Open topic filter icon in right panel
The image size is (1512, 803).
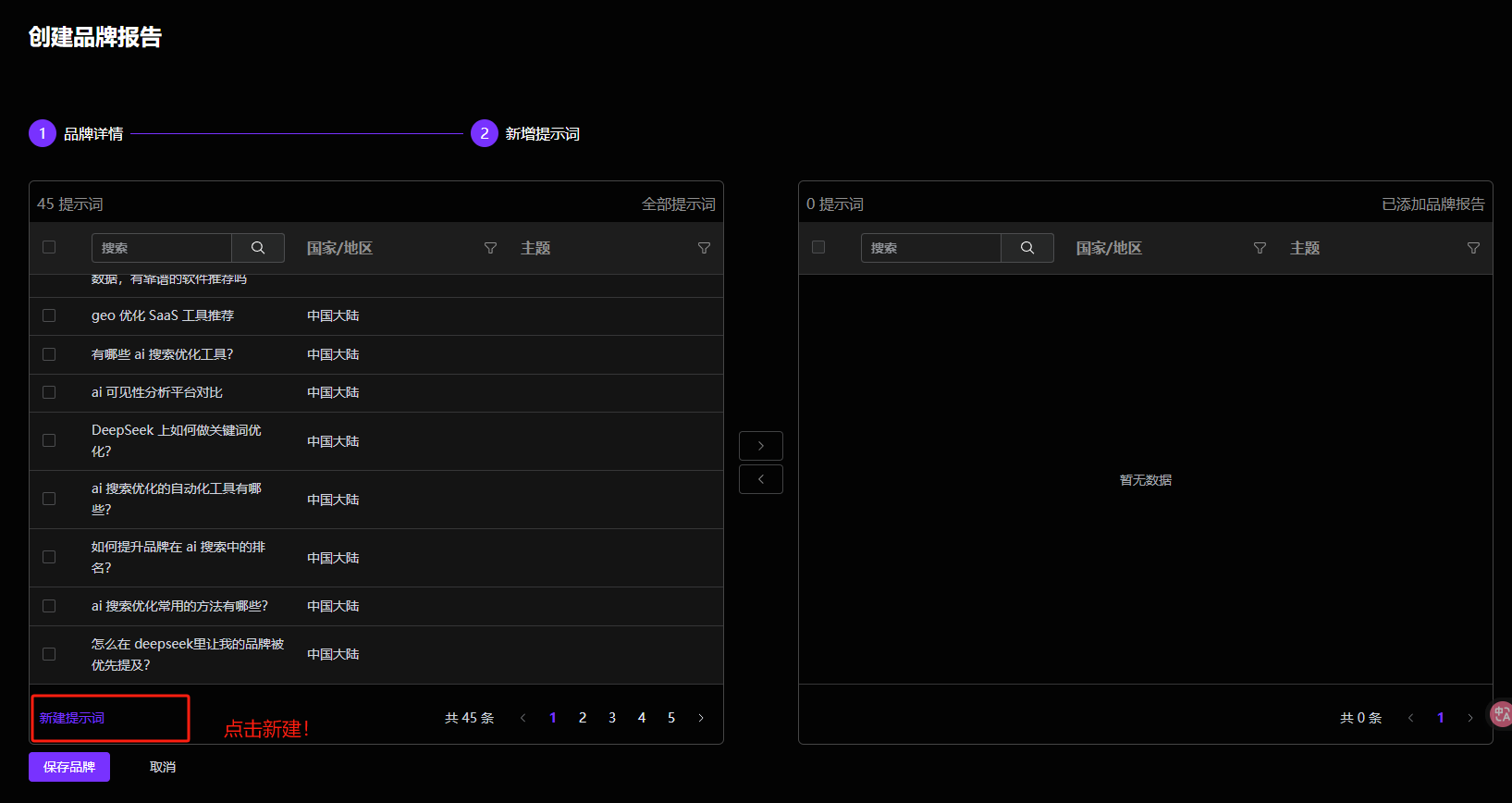1473,248
